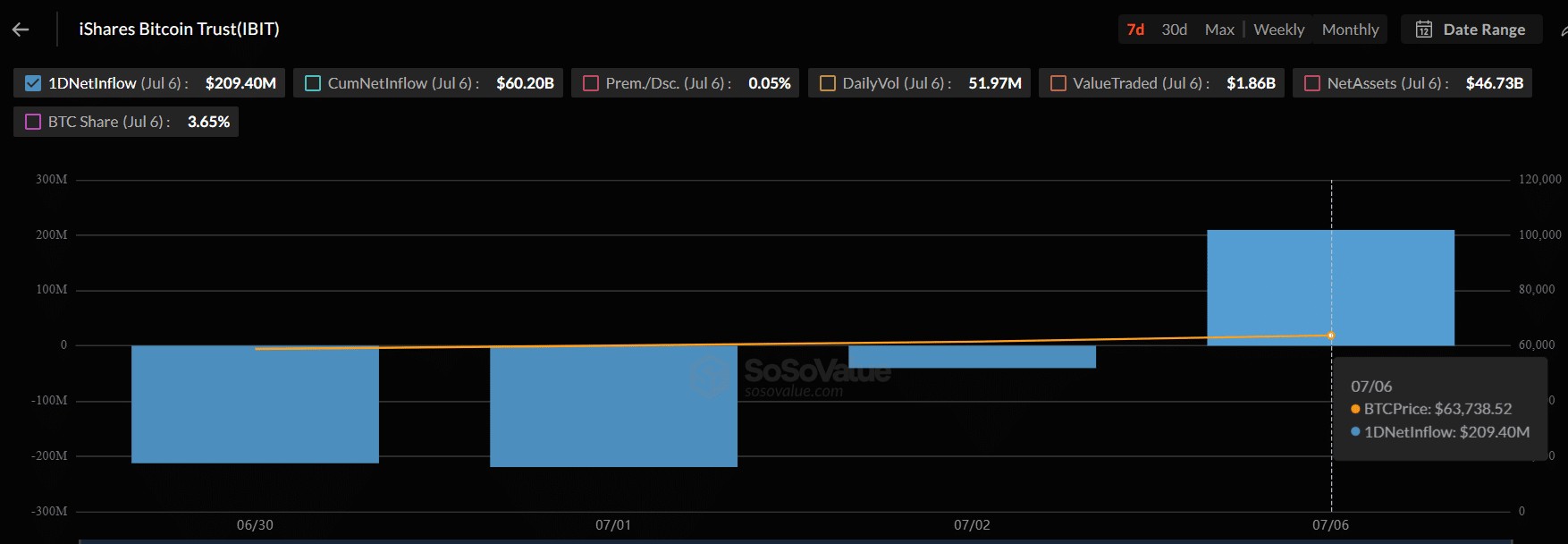
Task: Click the 0.05% Prem./Dsc. value
Action: (x=770, y=83)
